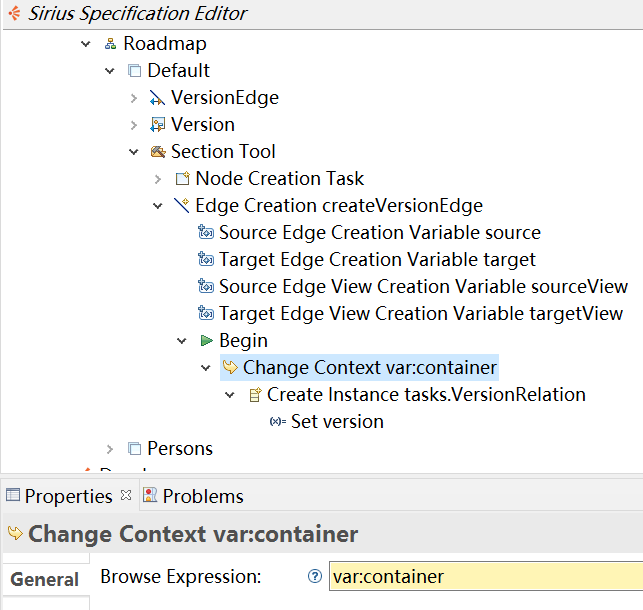Click the Set version operation icon
The width and height of the screenshot is (643, 610).
[x=278, y=421]
